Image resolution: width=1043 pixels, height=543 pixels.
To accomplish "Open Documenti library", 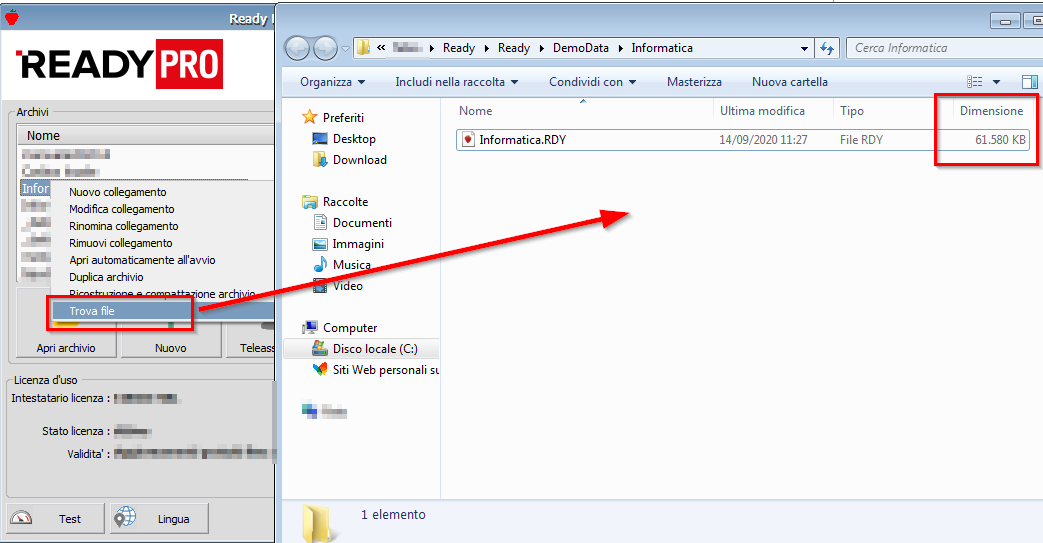I will point(363,222).
